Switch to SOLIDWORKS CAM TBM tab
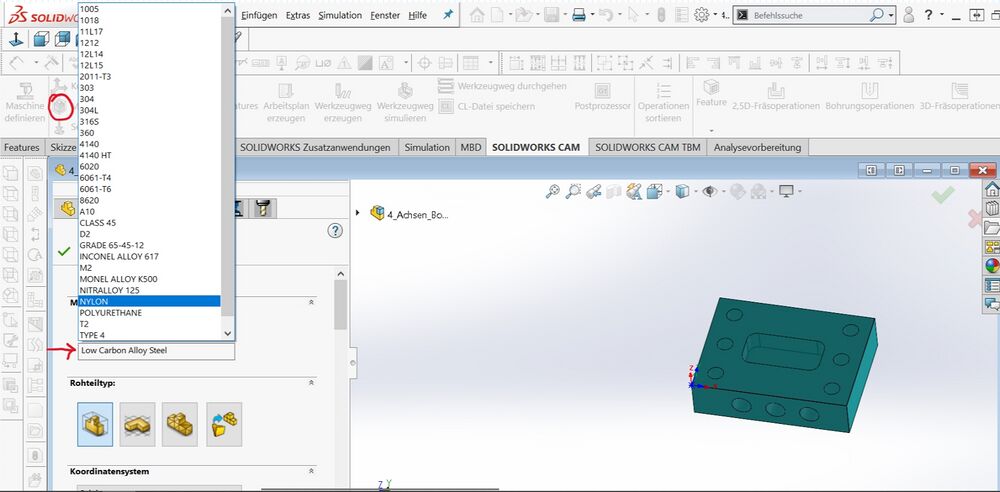 647,147
